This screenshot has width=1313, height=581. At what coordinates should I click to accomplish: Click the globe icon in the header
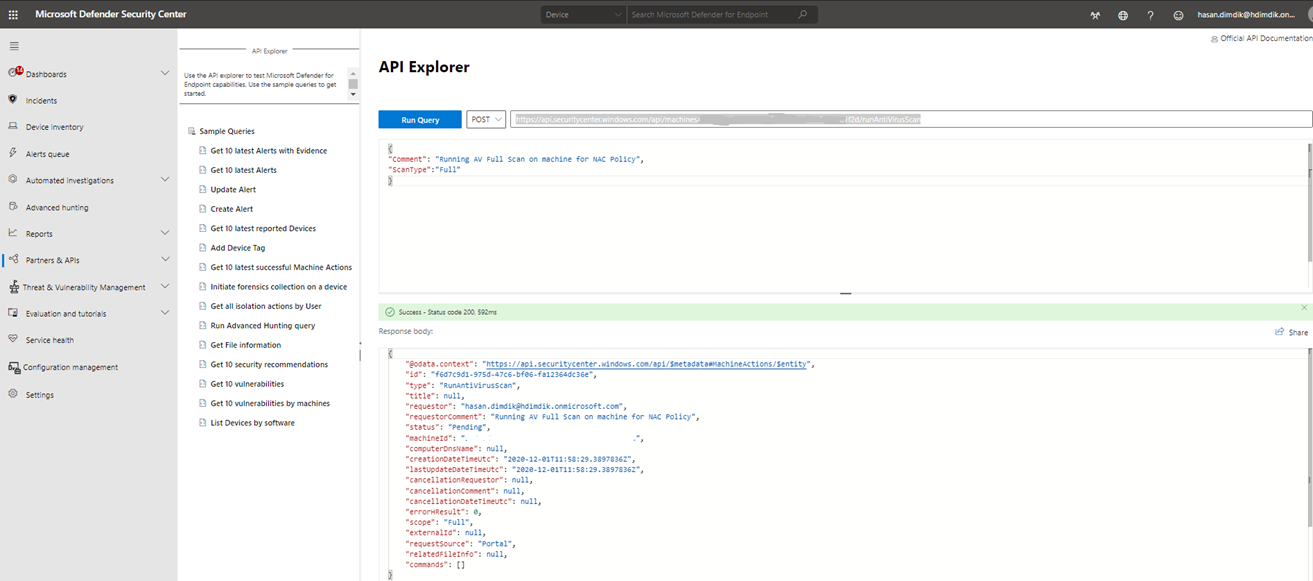1123,15
